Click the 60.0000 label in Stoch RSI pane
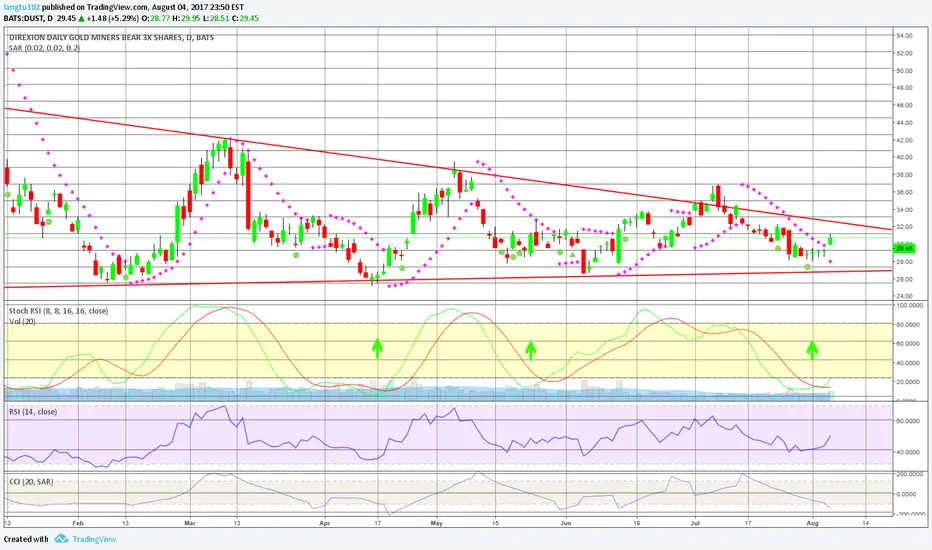 (909, 344)
